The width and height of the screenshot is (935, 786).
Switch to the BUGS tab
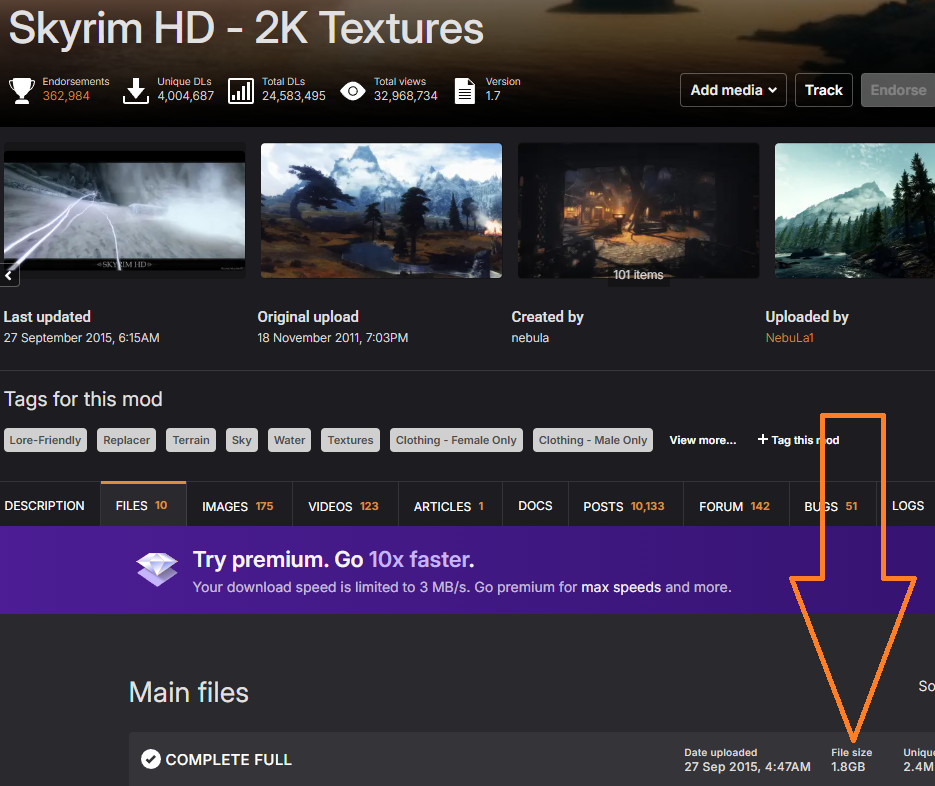coord(832,506)
